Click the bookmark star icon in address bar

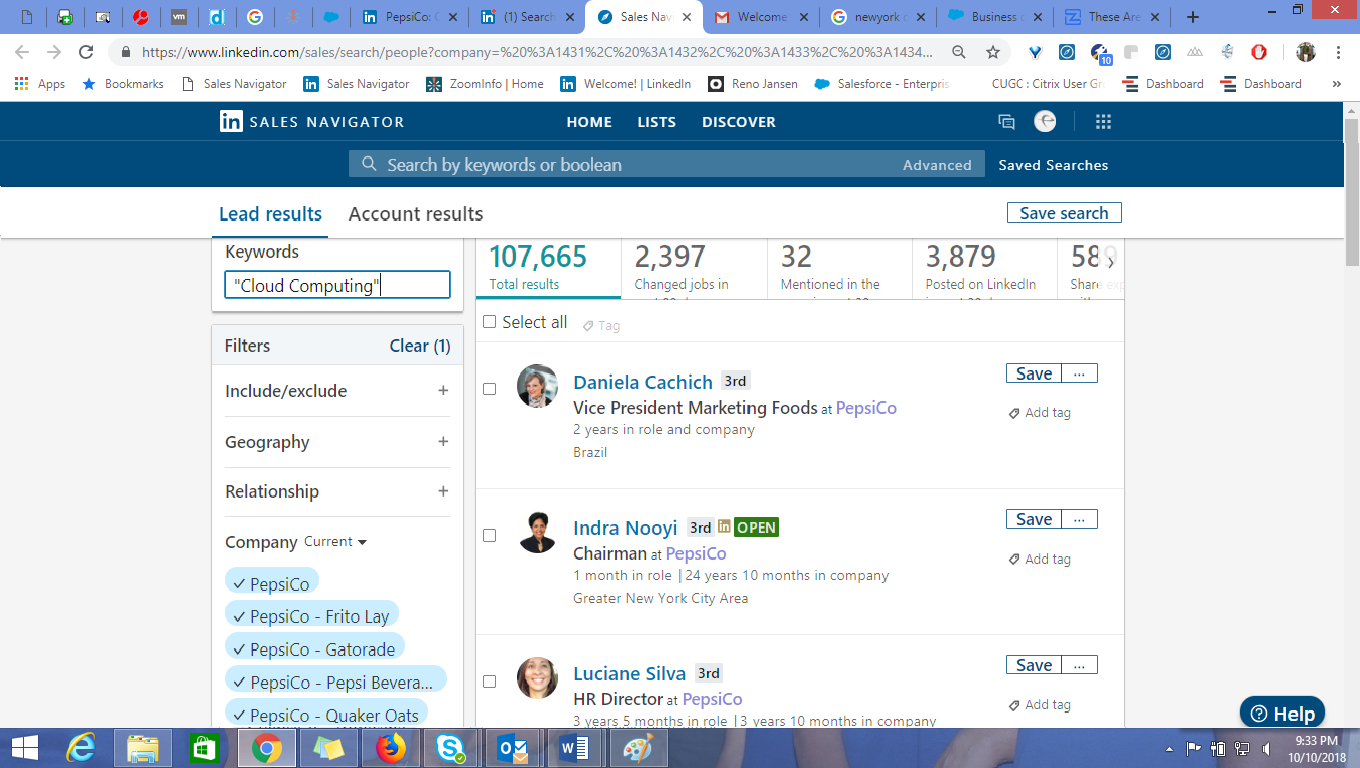click(992, 53)
